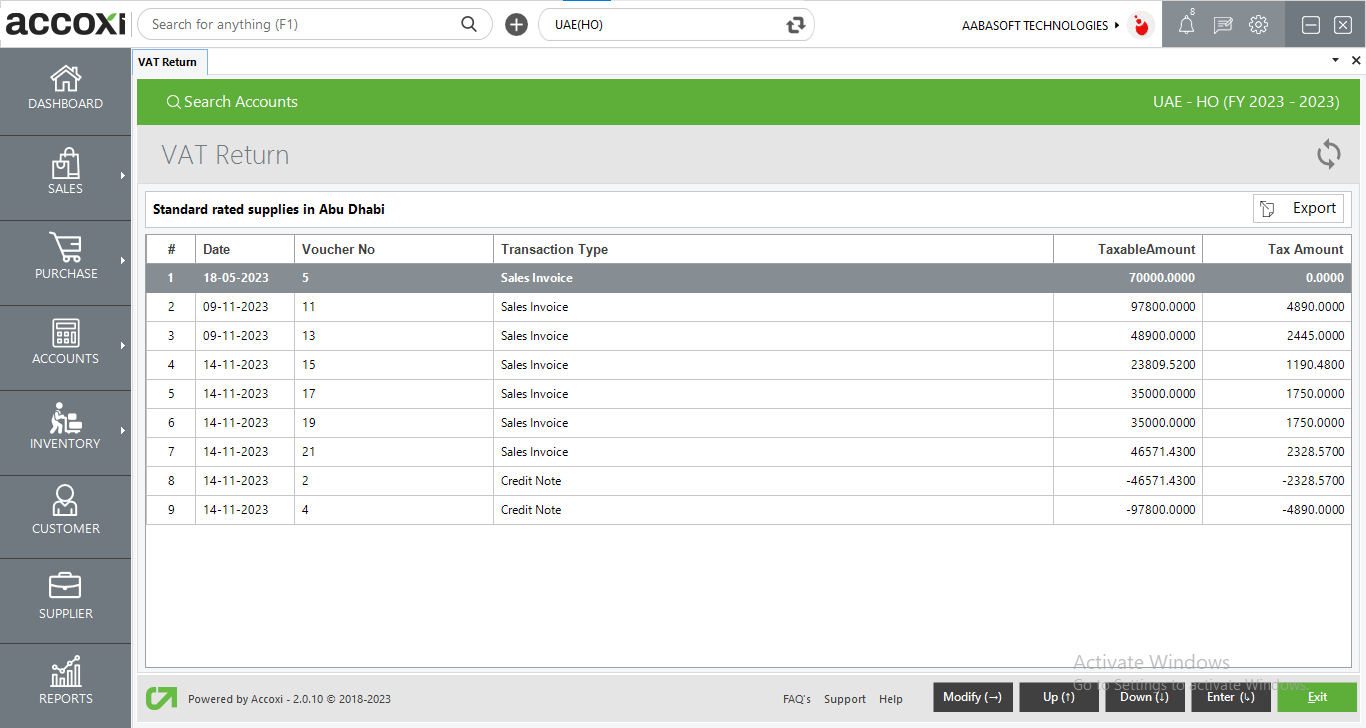Image resolution: width=1366 pixels, height=728 pixels.
Task: Click the magnifier in the search bar
Action: (x=469, y=23)
